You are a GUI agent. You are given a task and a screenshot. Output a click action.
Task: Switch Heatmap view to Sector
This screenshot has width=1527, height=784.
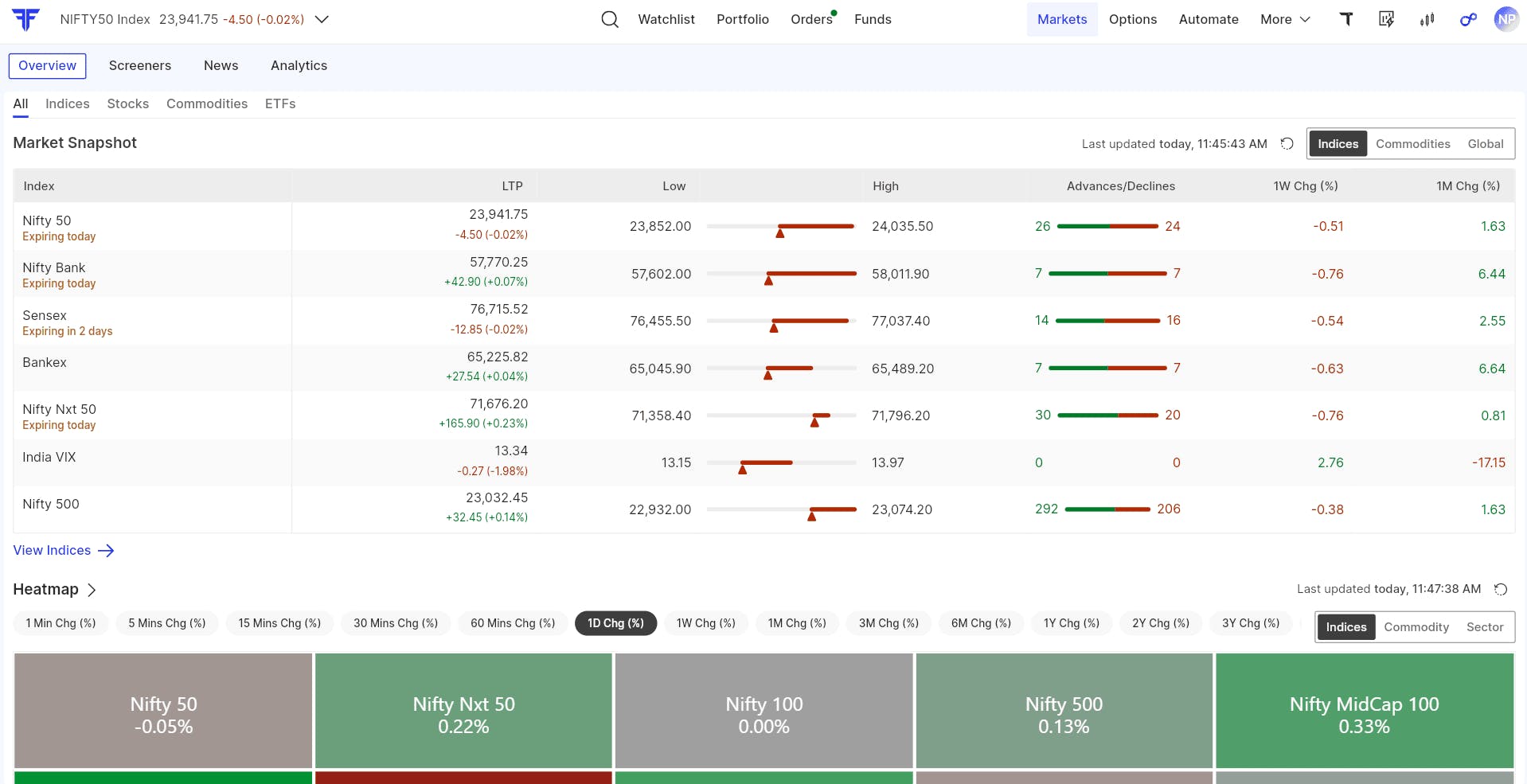(1484, 627)
